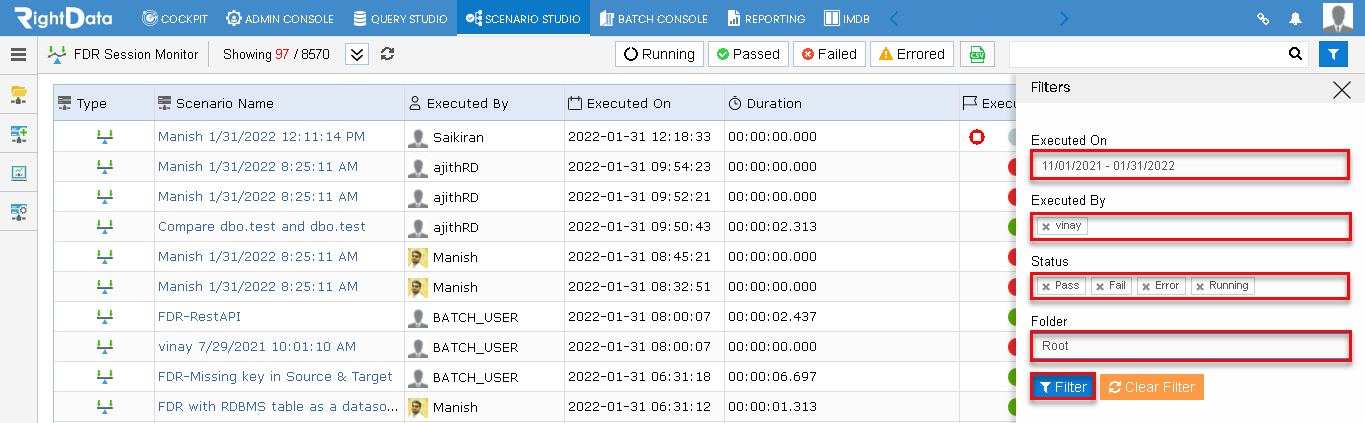The height and width of the screenshot is (423, 1365).
Task: Open the Batch Console tab
Action: [654, 18]
